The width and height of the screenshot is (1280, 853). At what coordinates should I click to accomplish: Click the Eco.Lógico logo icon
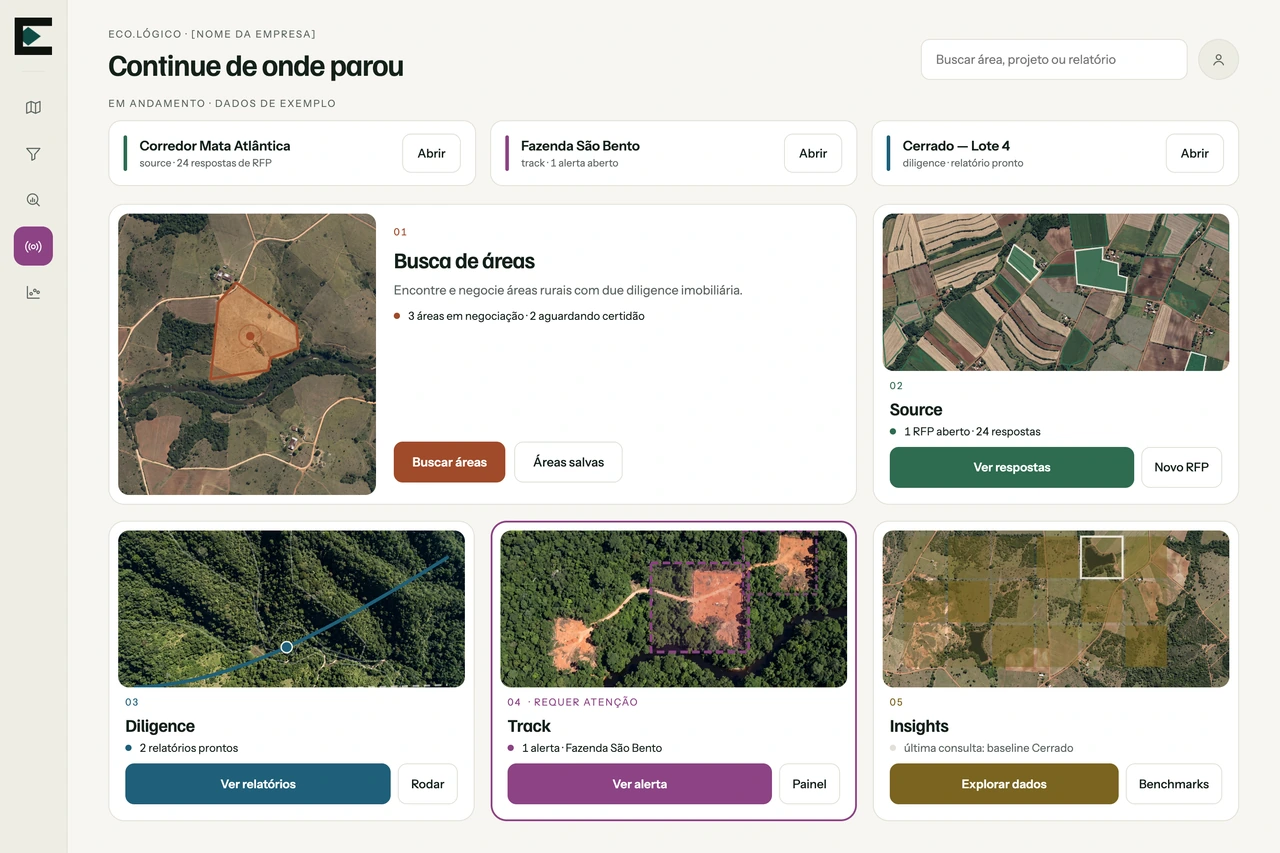[33, 36]
